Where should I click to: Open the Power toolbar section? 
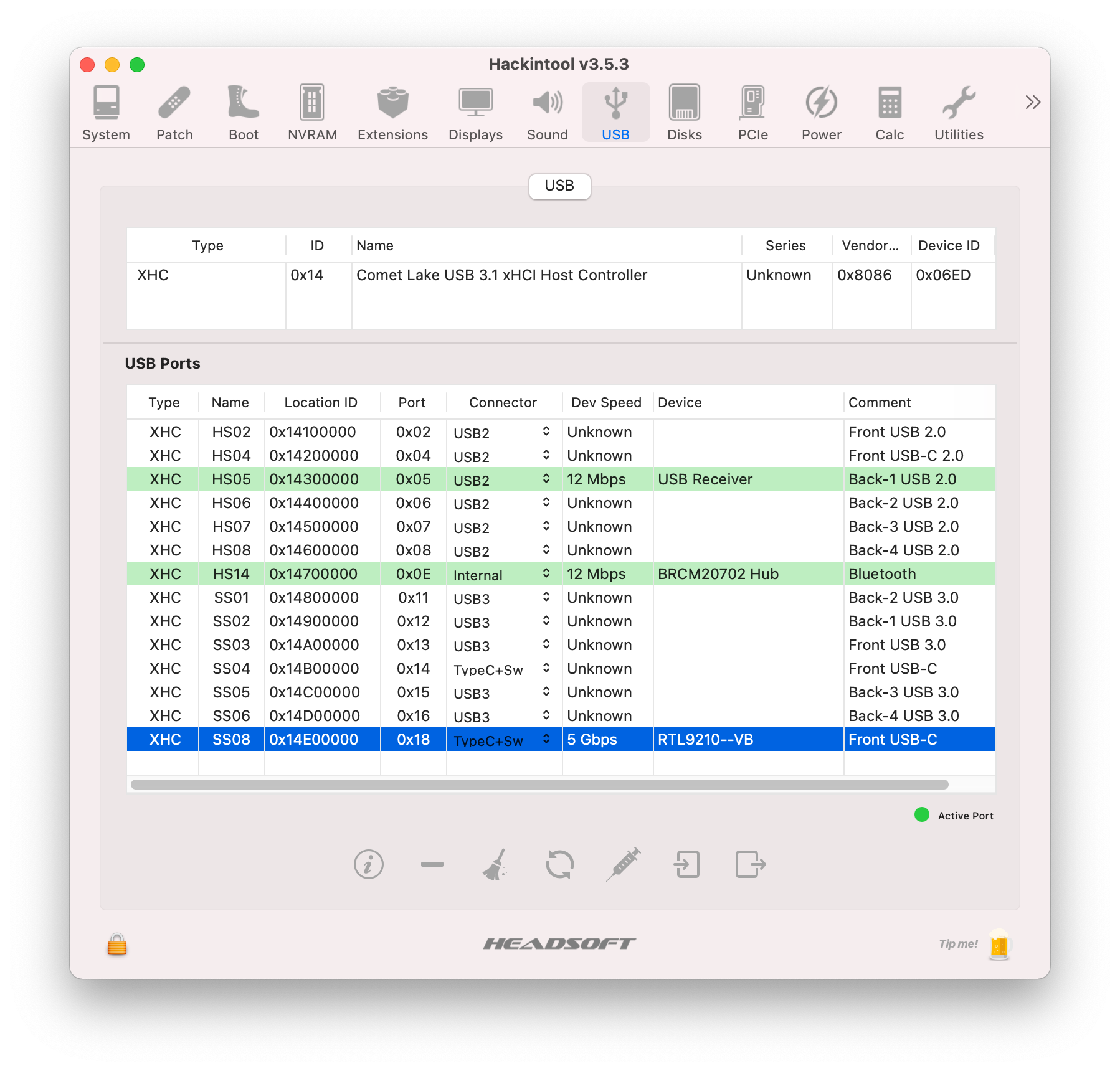point(821,113)
